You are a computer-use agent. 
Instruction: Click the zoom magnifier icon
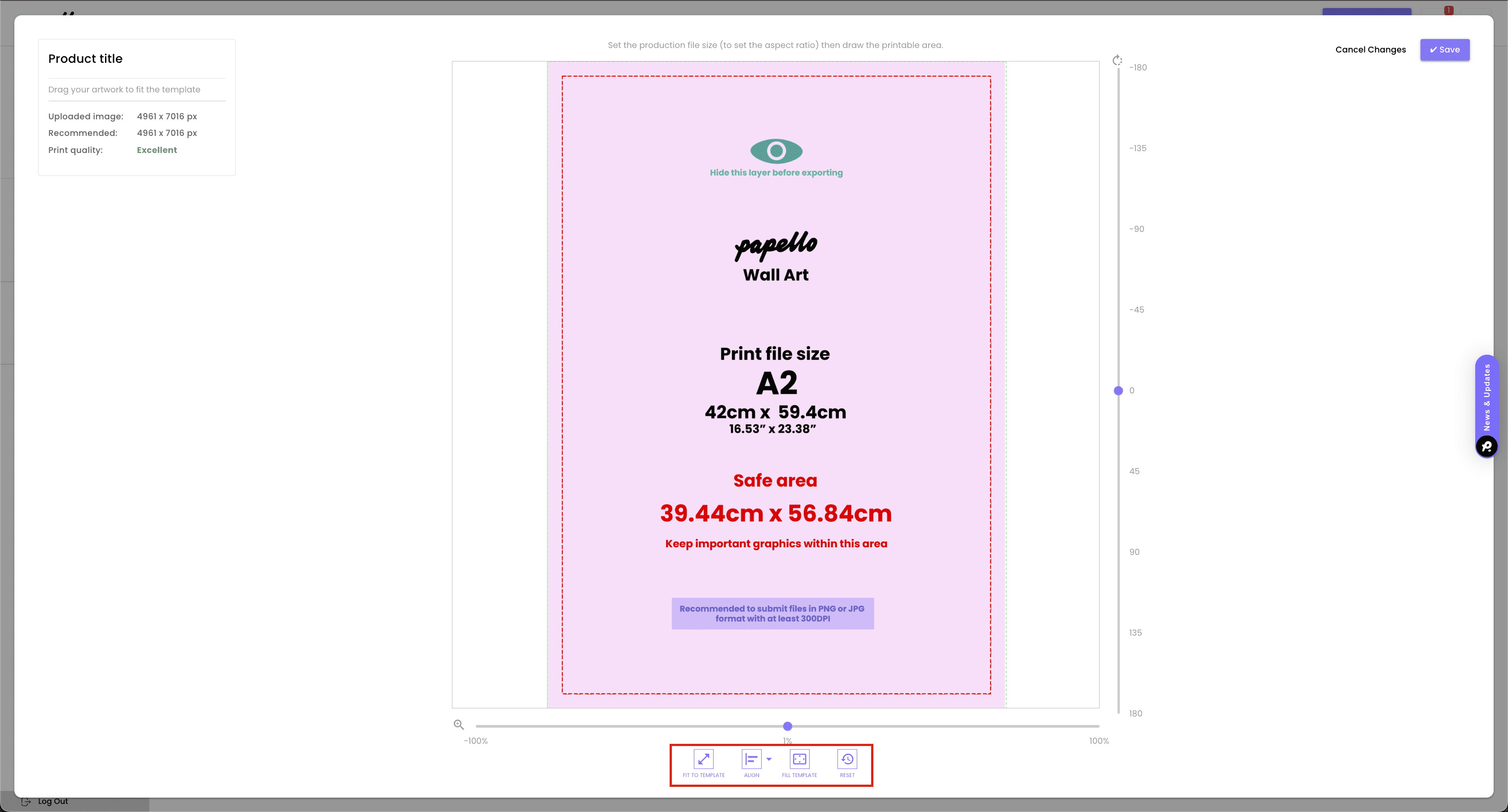pos(459,725)
